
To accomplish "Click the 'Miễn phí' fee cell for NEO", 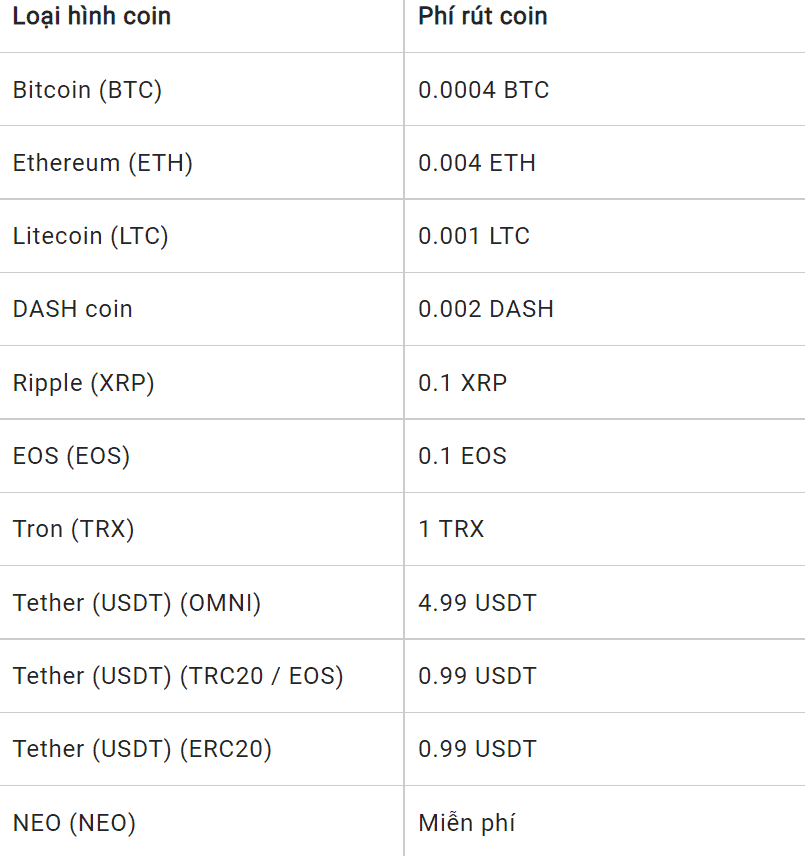I will (x=467, y=823).
